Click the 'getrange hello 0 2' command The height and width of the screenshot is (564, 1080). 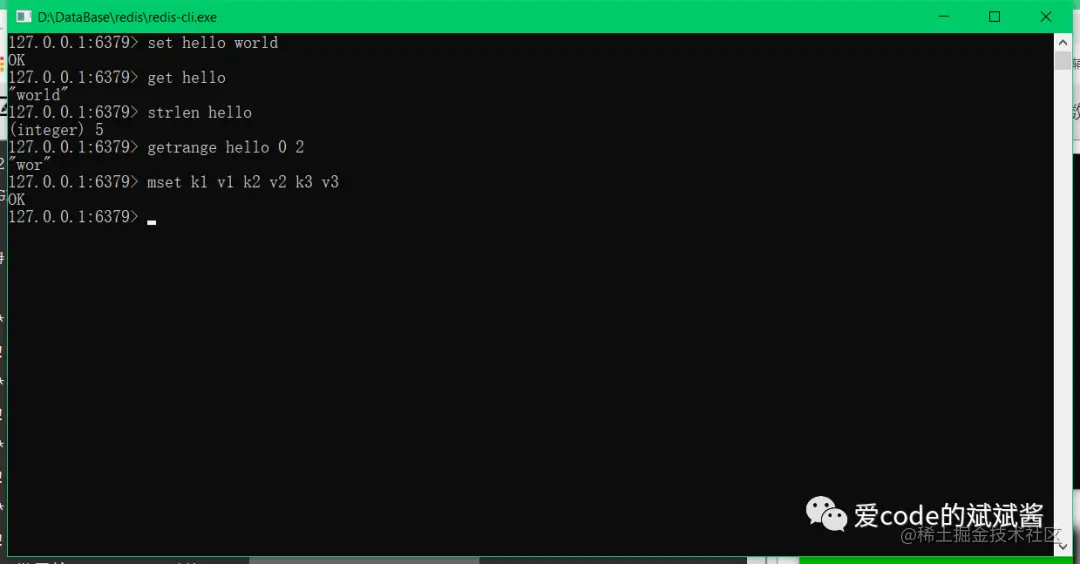225,147
